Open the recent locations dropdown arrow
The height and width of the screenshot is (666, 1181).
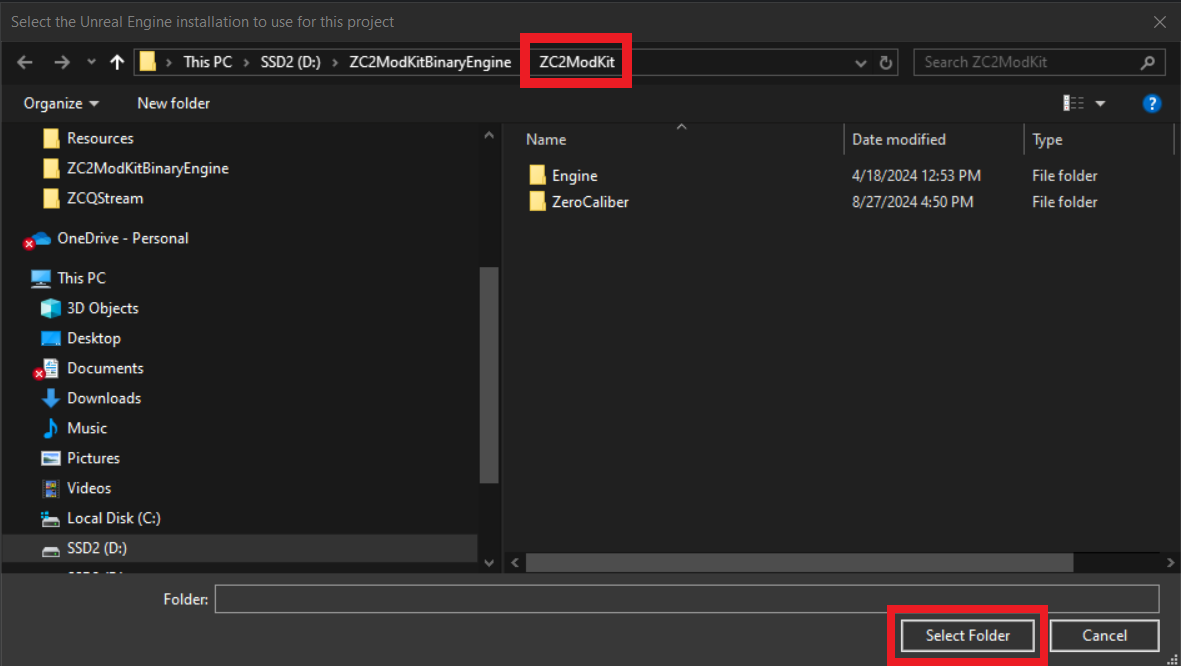(91, 62)
